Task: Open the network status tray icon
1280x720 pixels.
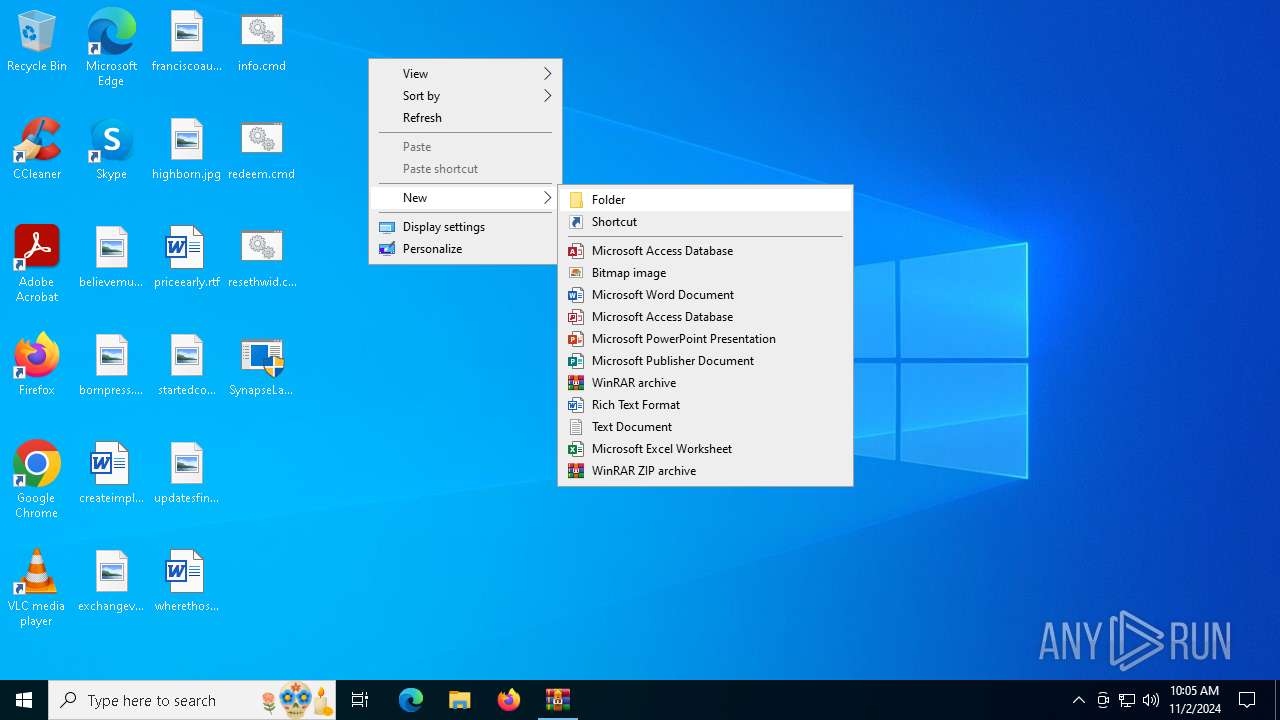Action: 1127,700
